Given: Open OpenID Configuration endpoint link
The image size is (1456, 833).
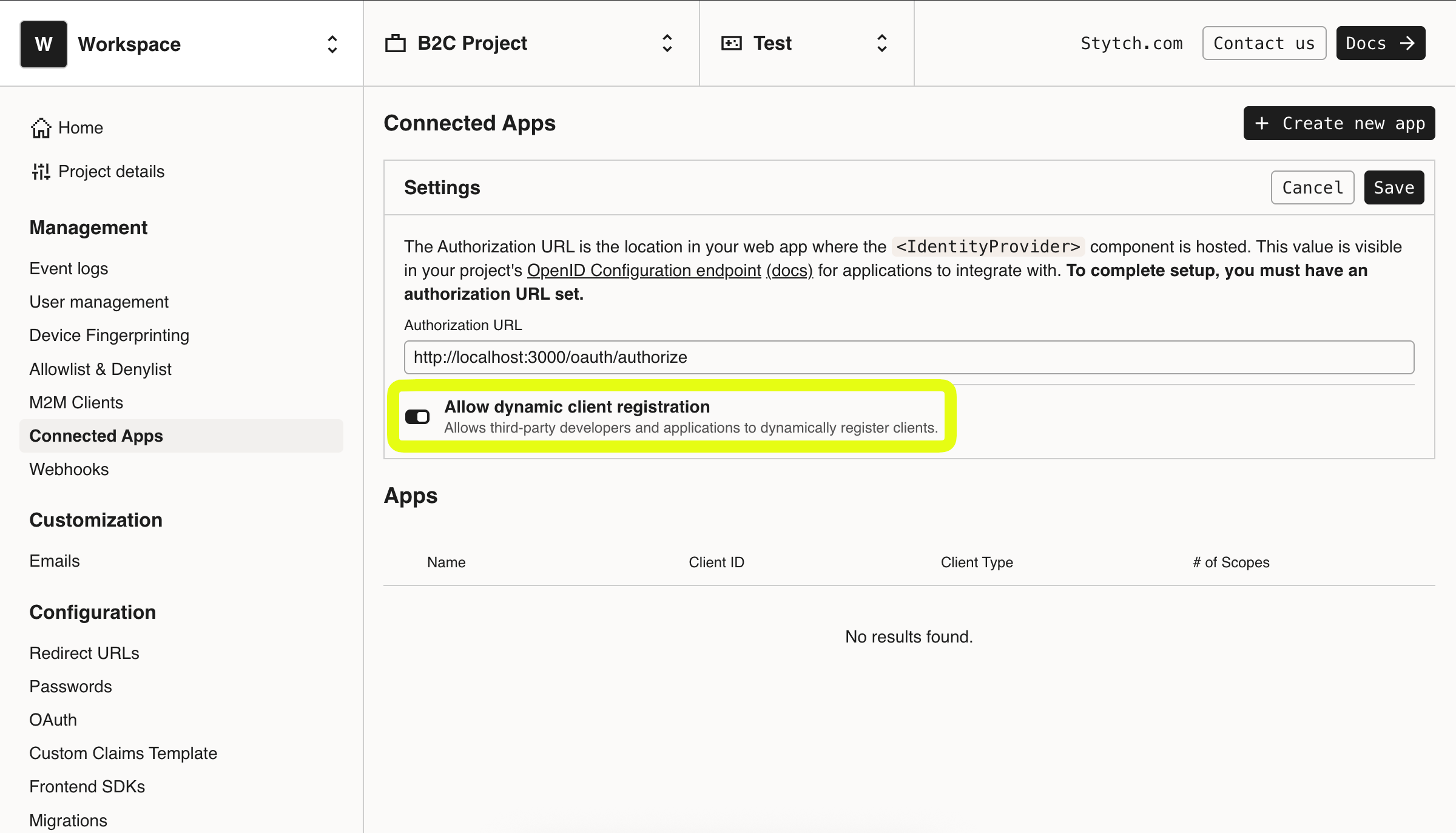Looking at the screenshot, I should [644, 271].
